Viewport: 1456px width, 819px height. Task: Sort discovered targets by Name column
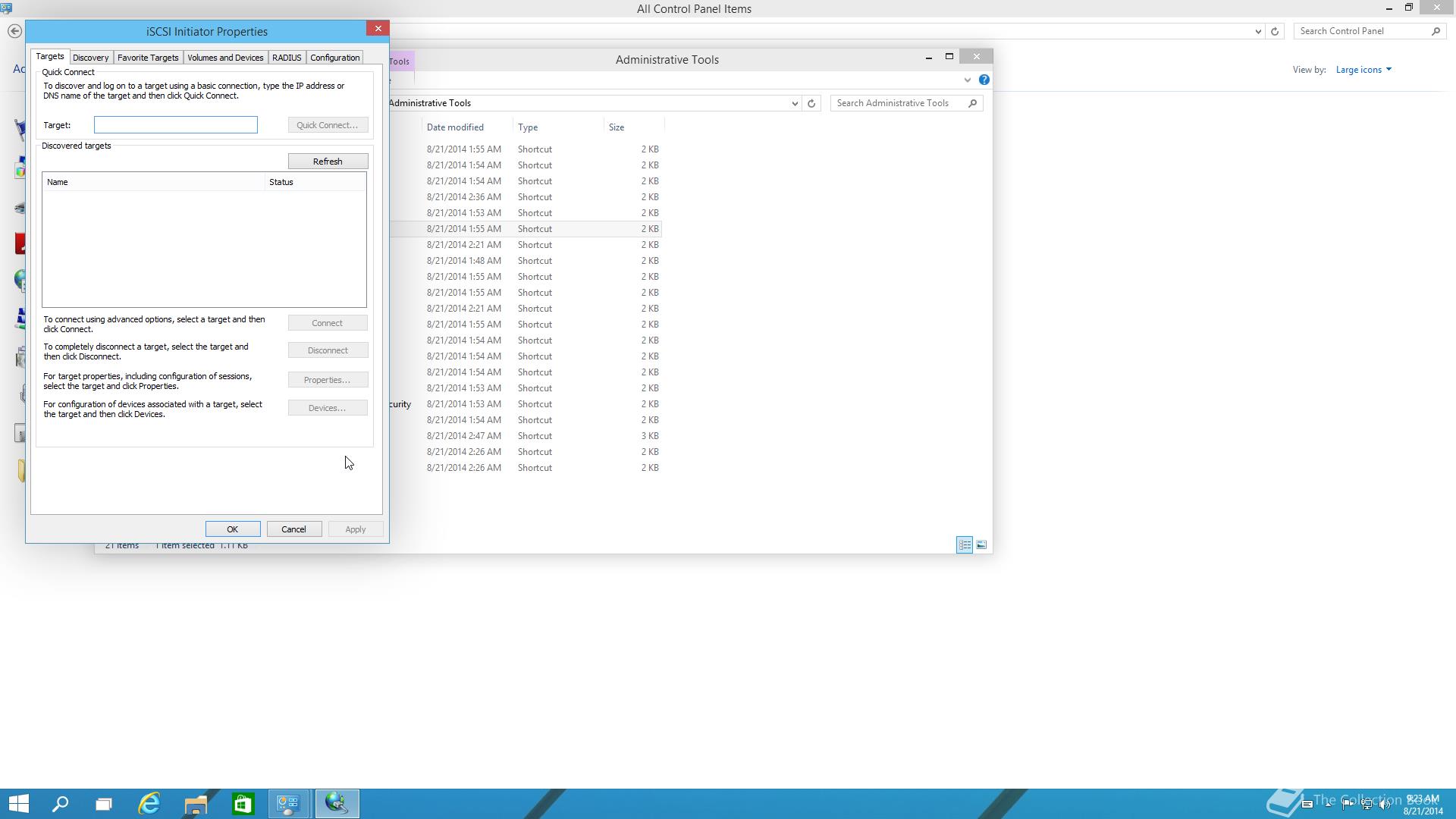coord(153,182)
